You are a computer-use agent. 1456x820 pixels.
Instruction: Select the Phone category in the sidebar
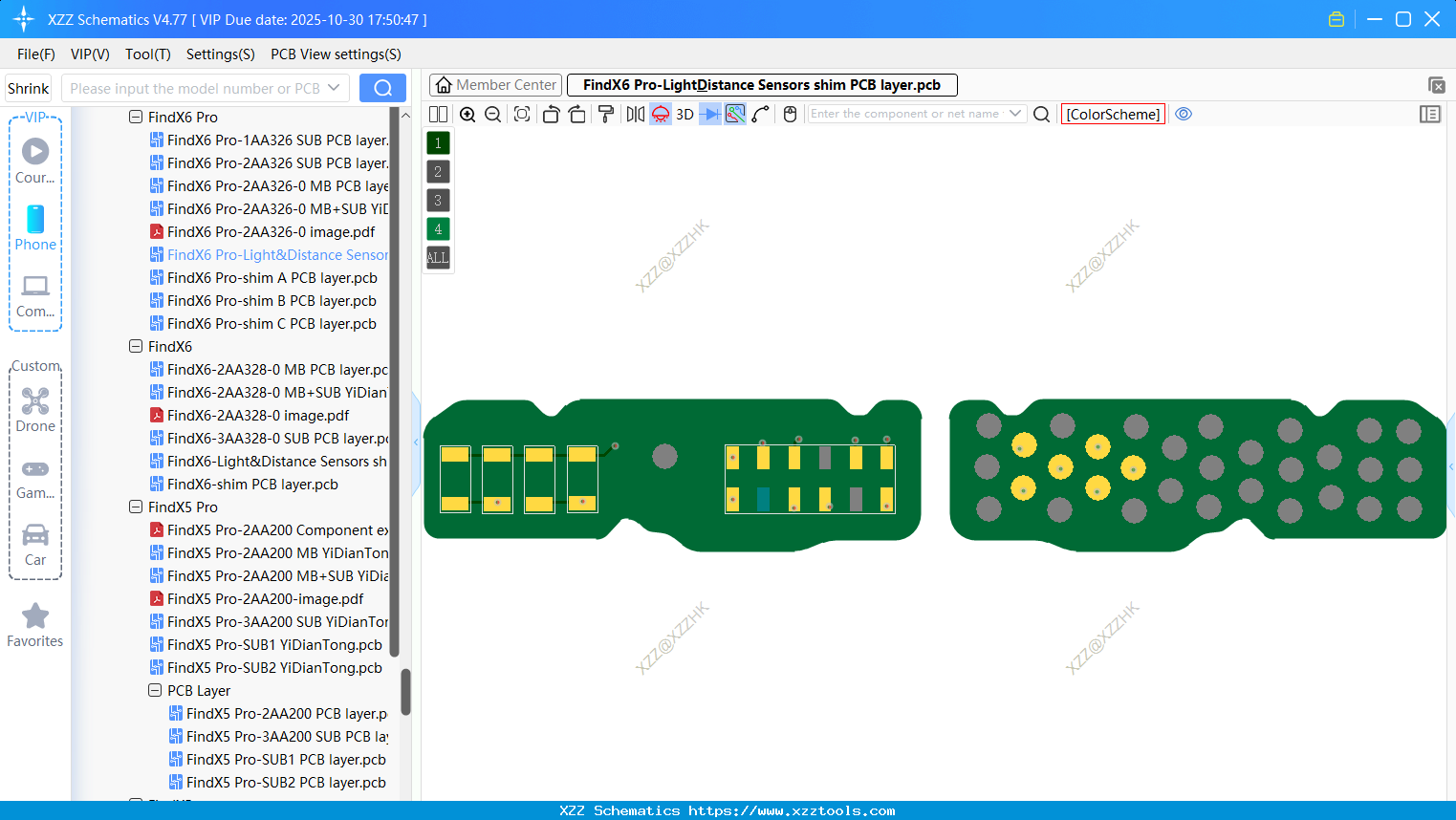35,227
